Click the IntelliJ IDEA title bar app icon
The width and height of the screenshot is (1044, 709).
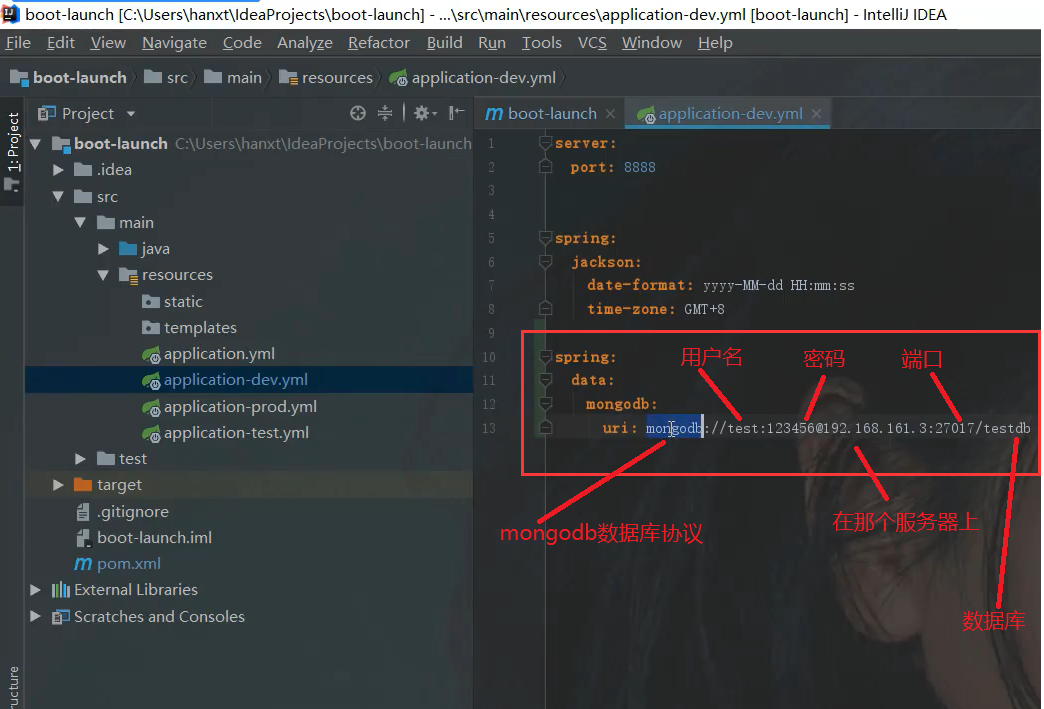[11, 14]
